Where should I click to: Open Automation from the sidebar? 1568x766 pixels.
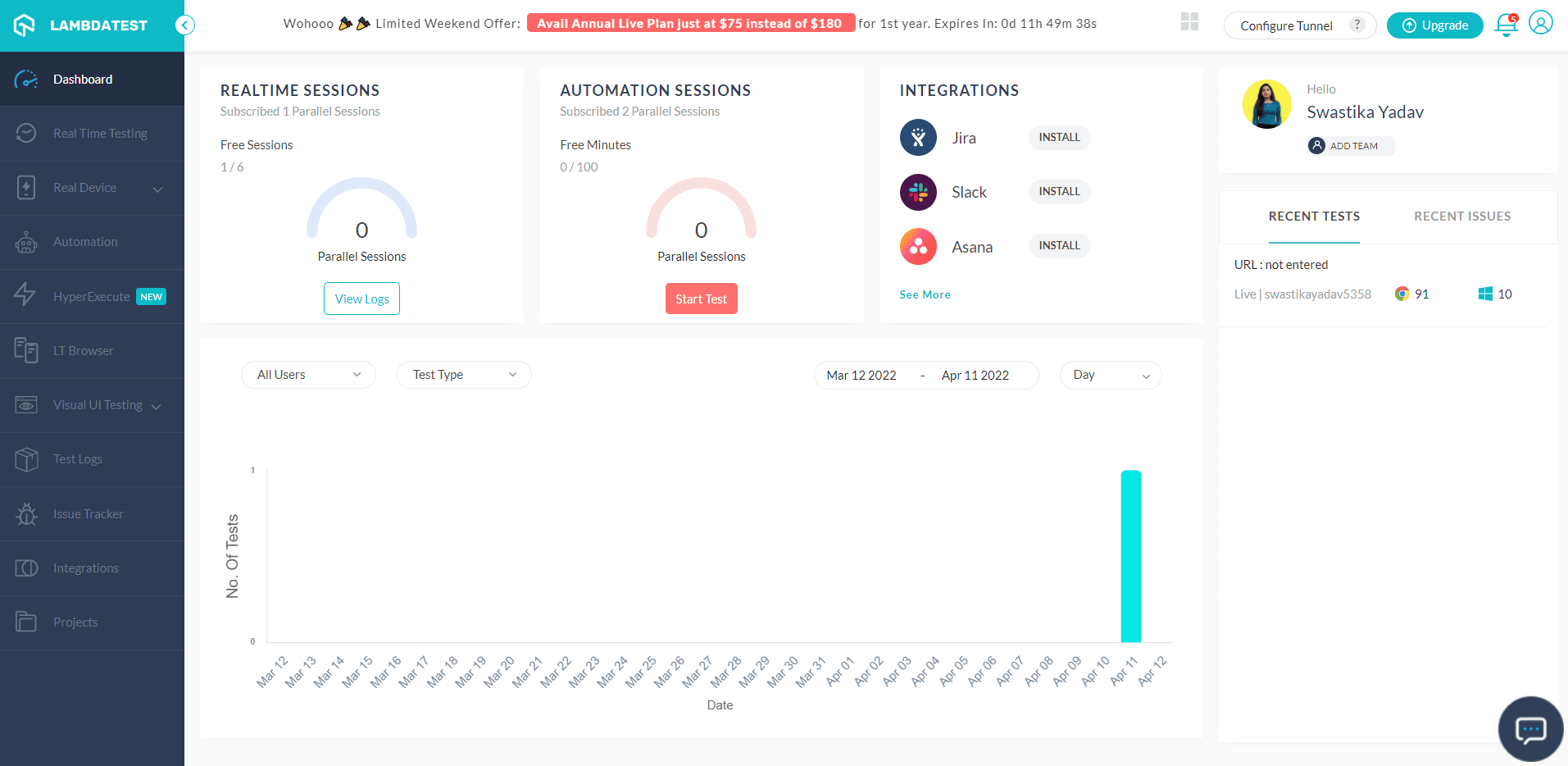pos(85,242)
